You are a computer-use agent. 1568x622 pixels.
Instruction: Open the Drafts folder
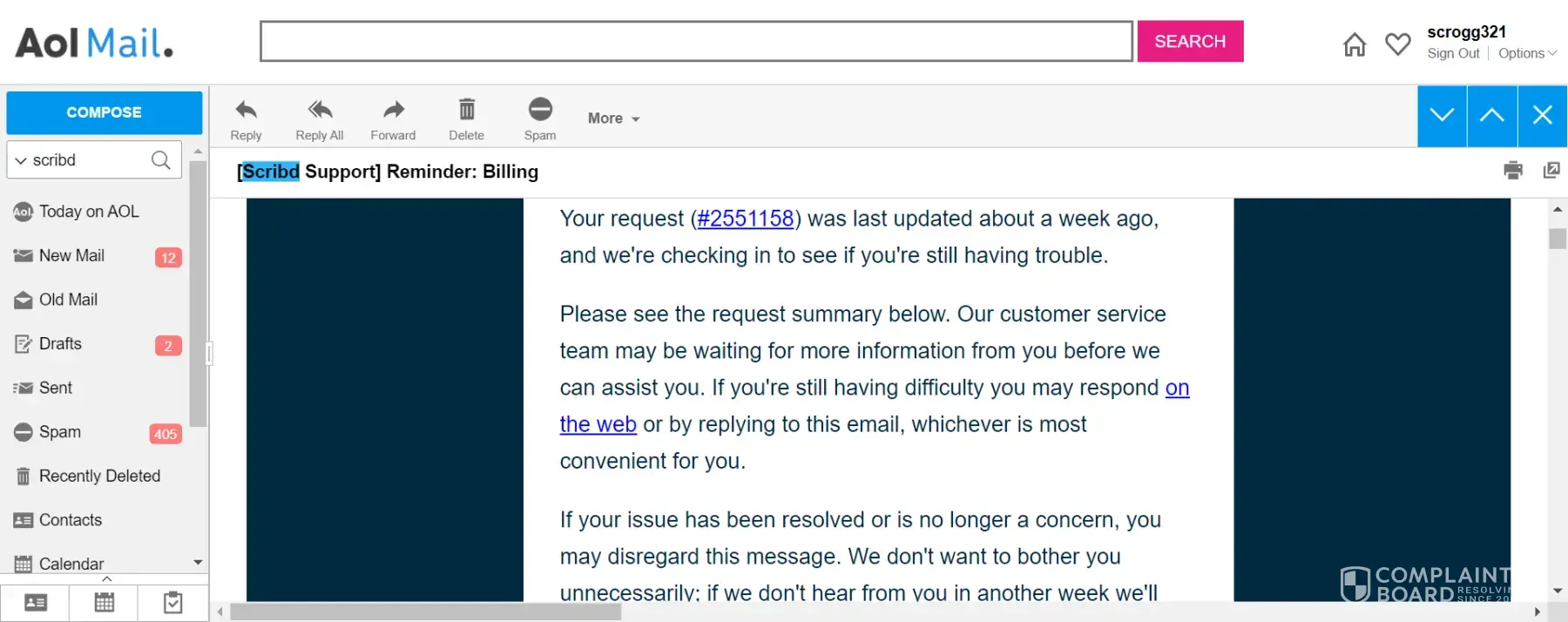[60, 344]
